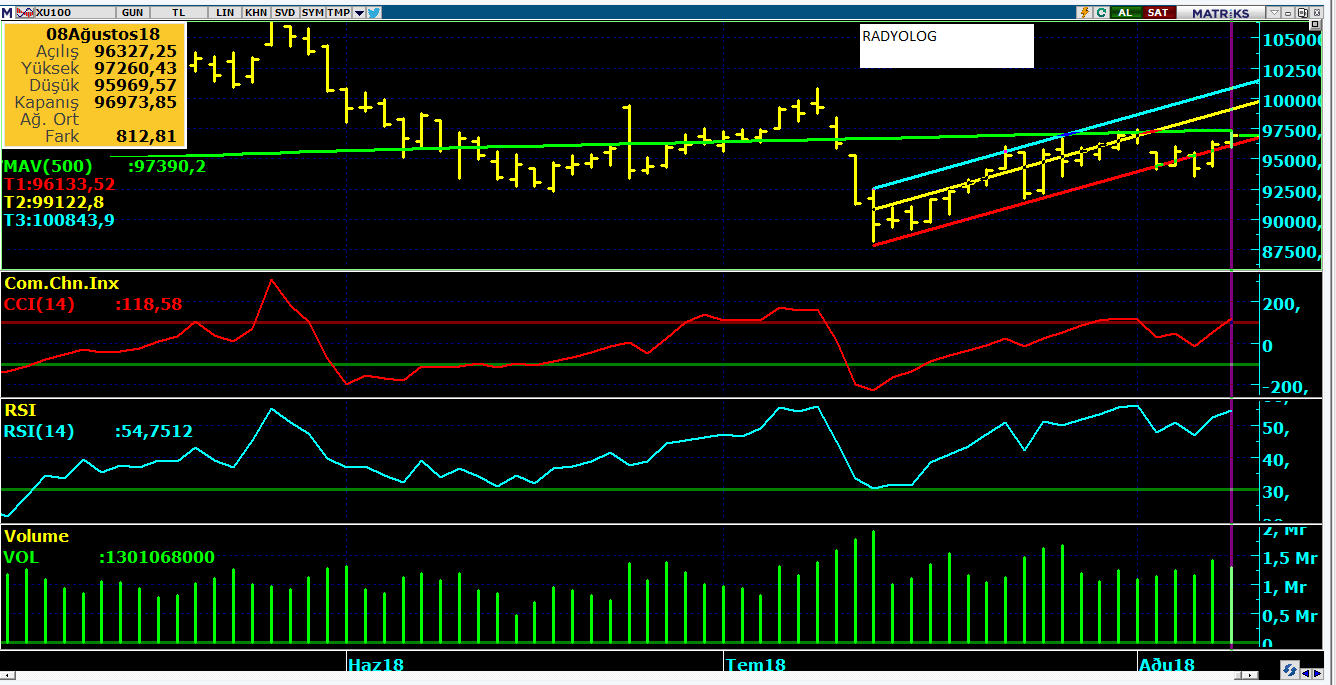Click the Kapanış 96973,85 value

click(x=135, y=102)
